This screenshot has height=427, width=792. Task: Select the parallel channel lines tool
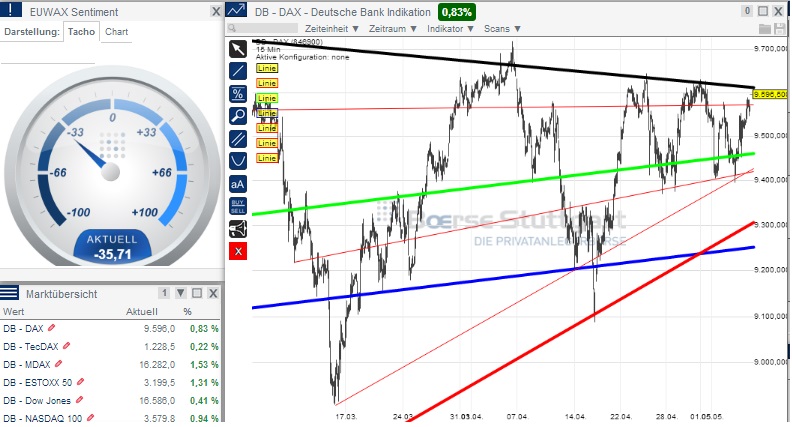[238, 139]
